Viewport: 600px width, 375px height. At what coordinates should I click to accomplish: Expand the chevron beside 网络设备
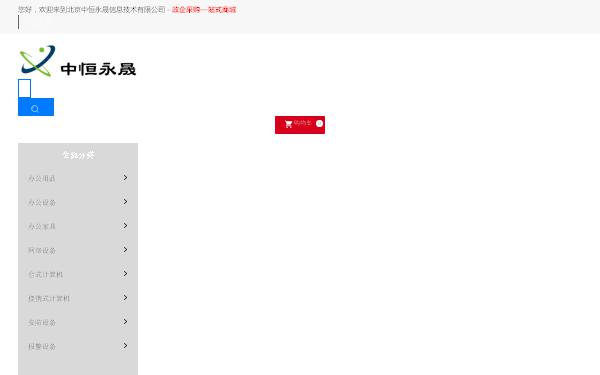click(x=125, y=249)
